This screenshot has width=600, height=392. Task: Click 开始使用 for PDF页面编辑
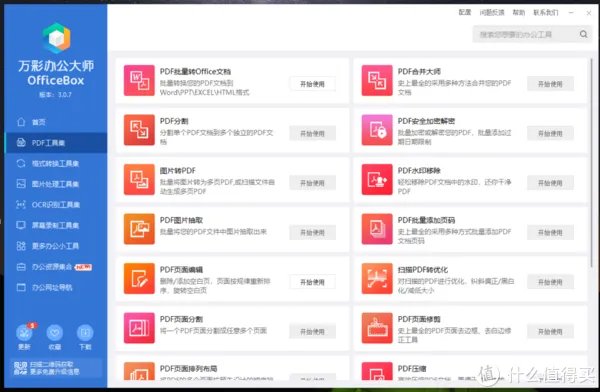312,282
